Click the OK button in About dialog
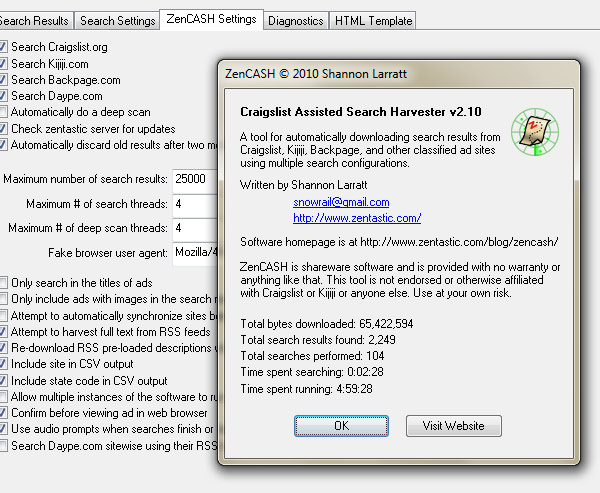This screenshot has height=493, width=600. tap(341, 426)
